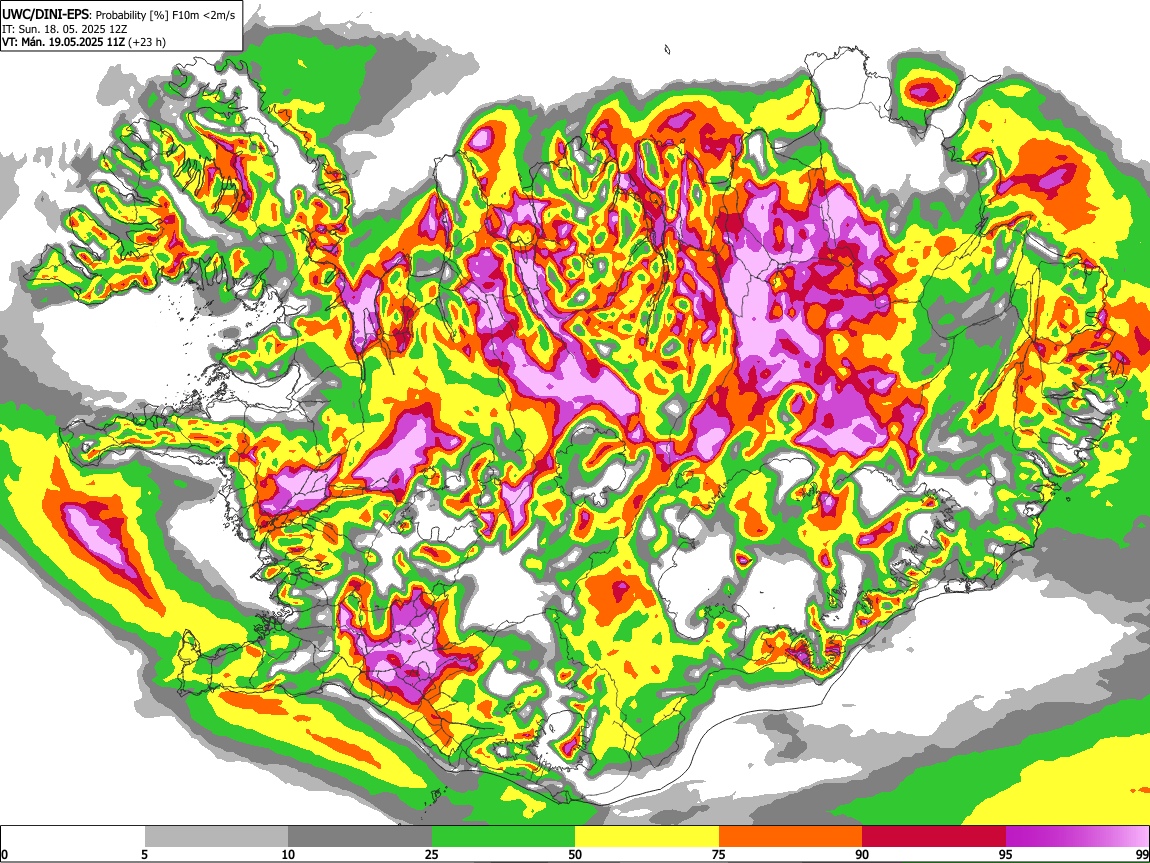Screen dimensions: 1150x863
Task: Click the 'UWC/DINI-EPS' title text
Action: [44, 15]
